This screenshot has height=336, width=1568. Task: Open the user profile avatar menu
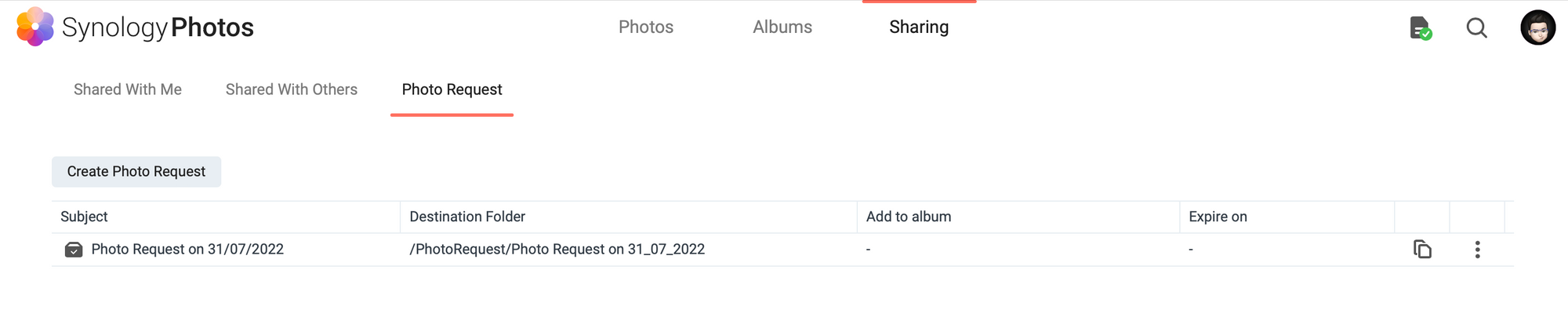1537,28
